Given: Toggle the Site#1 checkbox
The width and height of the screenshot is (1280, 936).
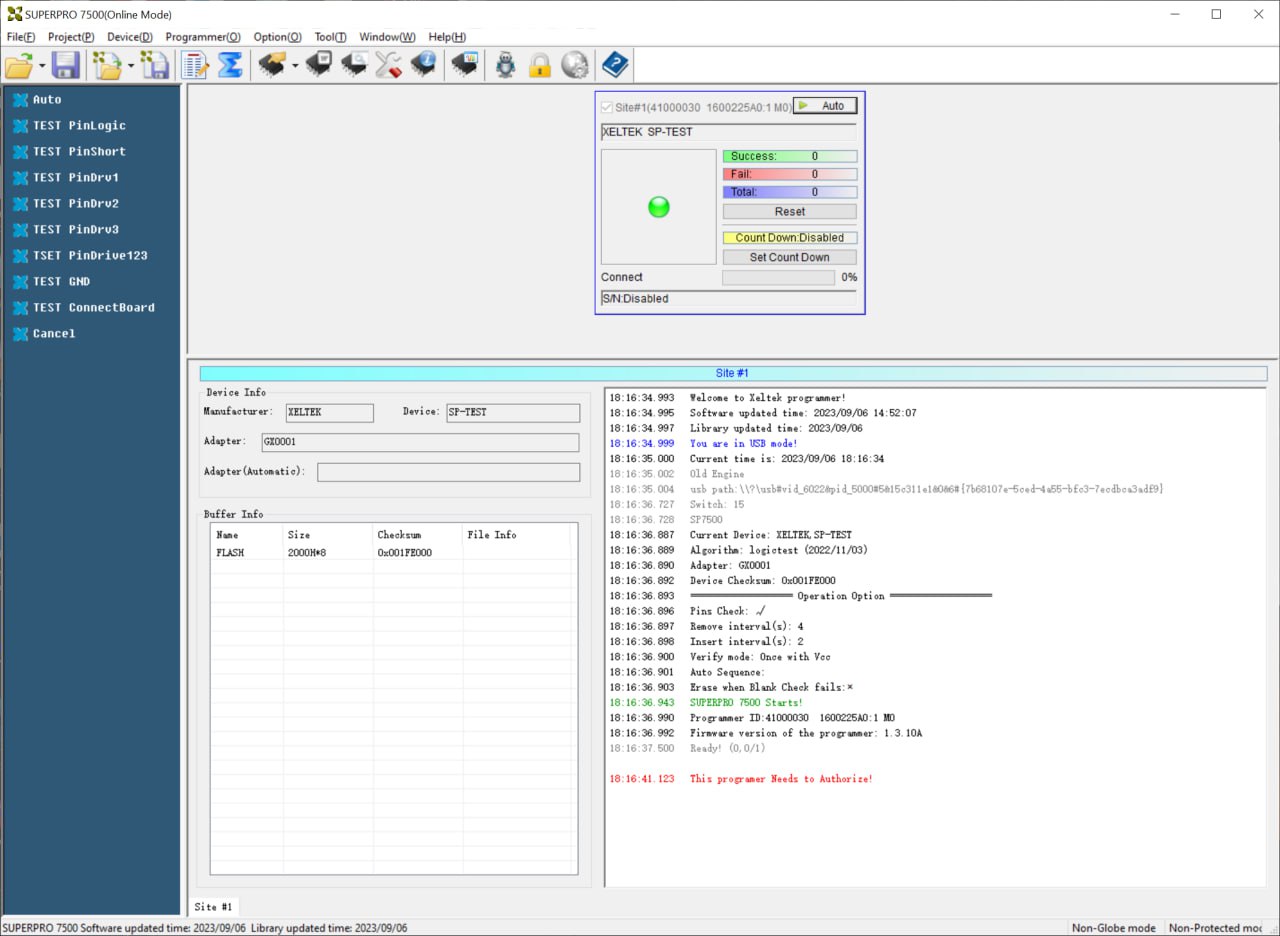Looking at the screenshot, I should click(607, 106).
